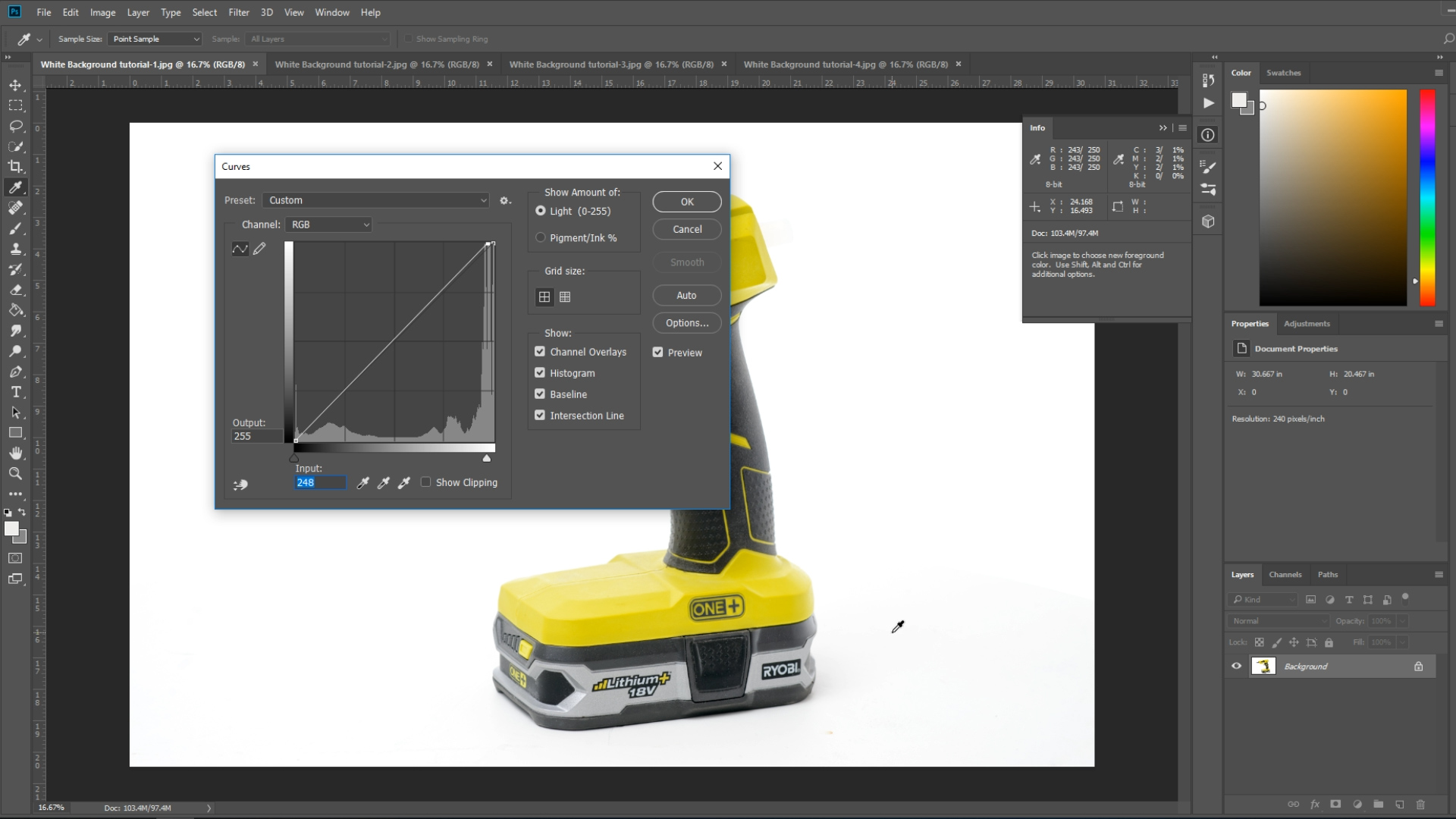
Task: Select the Zoom tool
Action: (15, 474)
